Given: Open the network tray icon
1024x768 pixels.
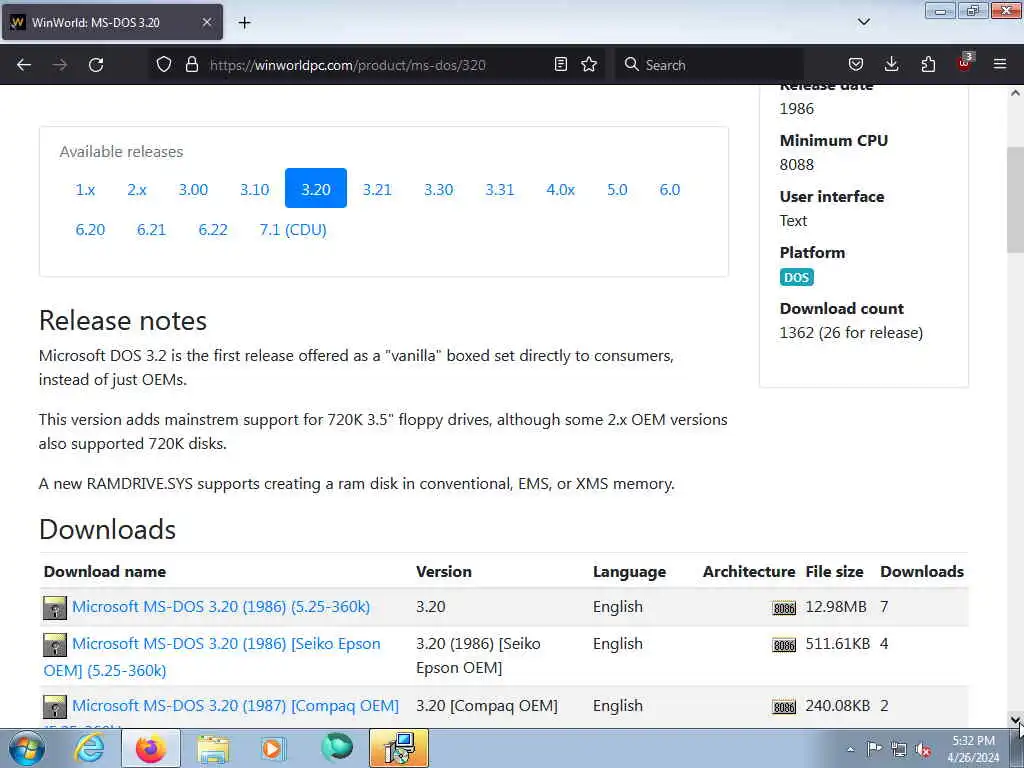Looking at the screenshot, I should point(899,749).
